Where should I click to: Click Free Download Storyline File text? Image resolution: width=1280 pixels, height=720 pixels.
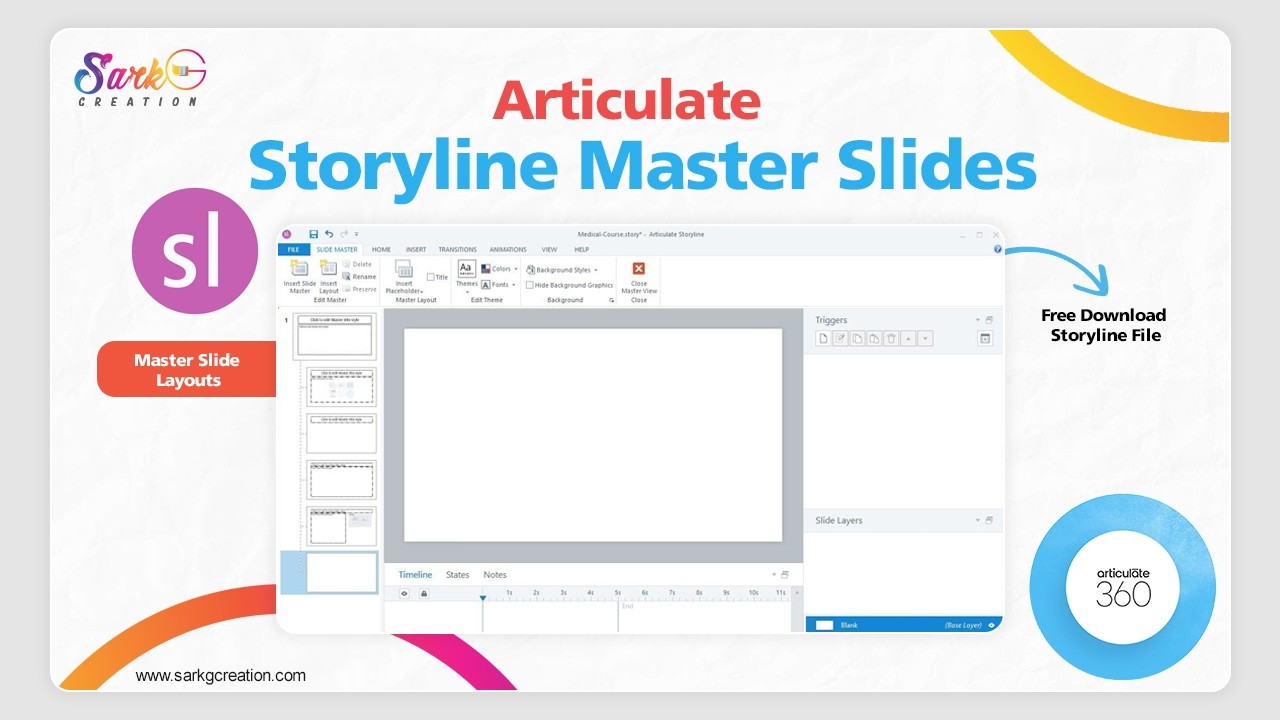[1104, 325]
